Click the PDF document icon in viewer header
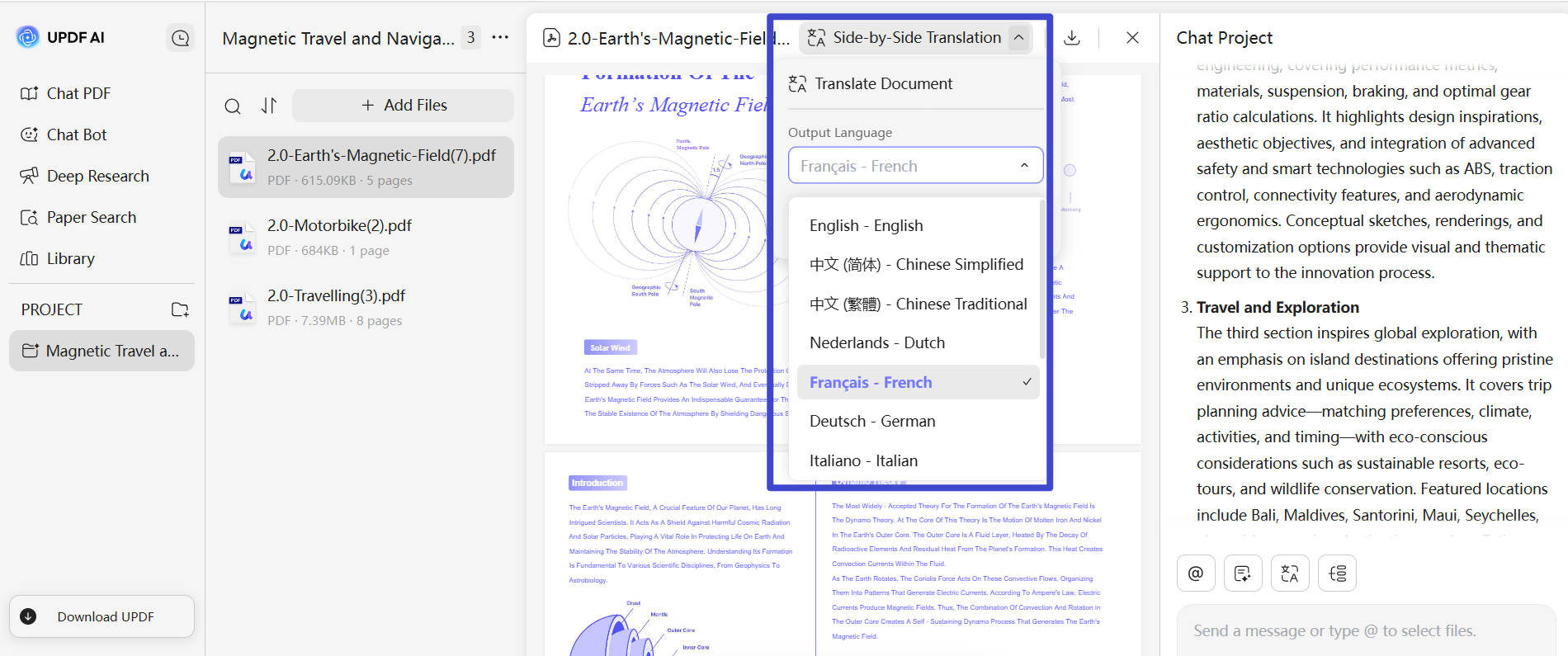The height and width of the screenshot is (656, 1568). [x=551, y=38]
